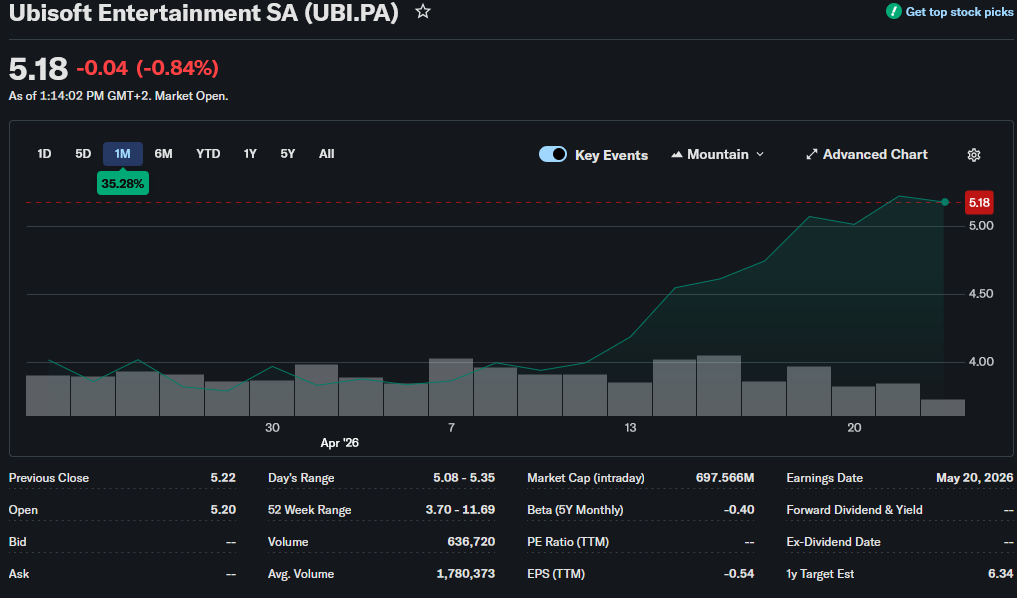Click the -0.04 (-0.84%) price change
This screenshot has width=1017, height=598.
(x=147, y=68)
